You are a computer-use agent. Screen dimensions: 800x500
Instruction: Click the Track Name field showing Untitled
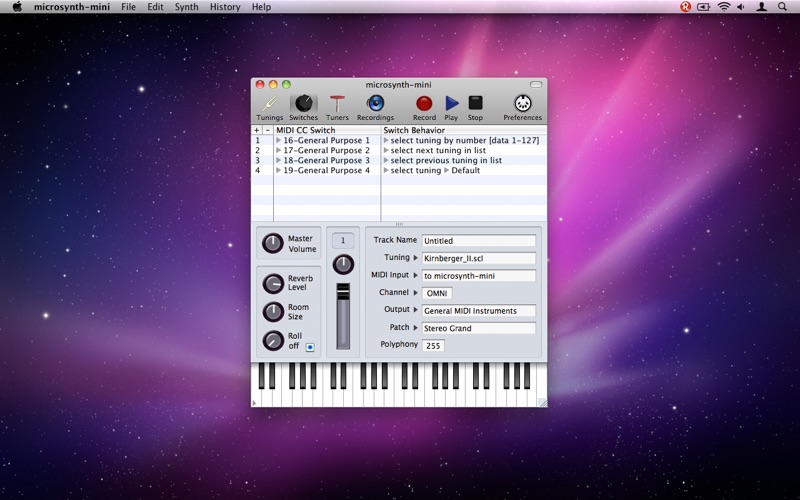coord(479,241)
